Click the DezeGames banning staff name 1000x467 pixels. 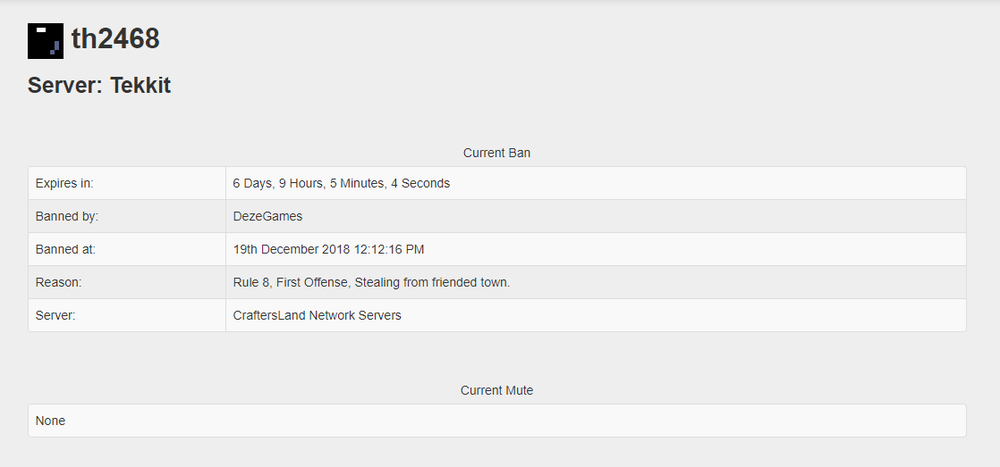pyautogui.click(x=267, y=216)
